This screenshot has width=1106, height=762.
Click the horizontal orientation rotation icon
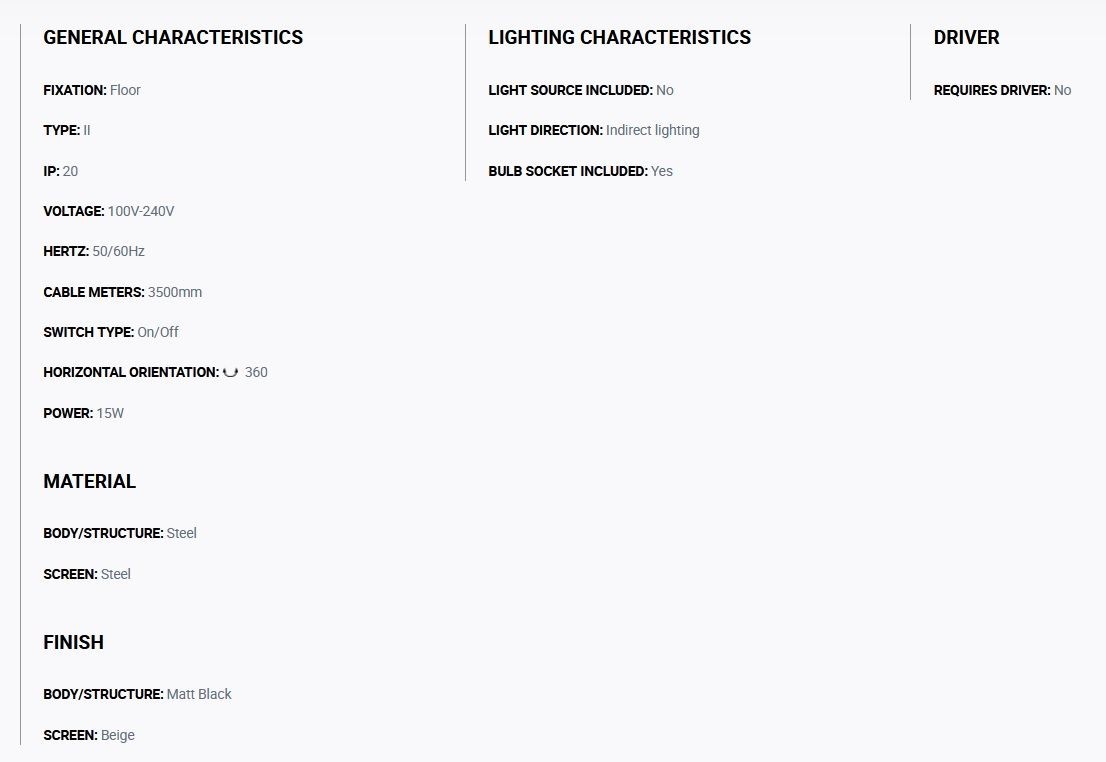[231, 373]
